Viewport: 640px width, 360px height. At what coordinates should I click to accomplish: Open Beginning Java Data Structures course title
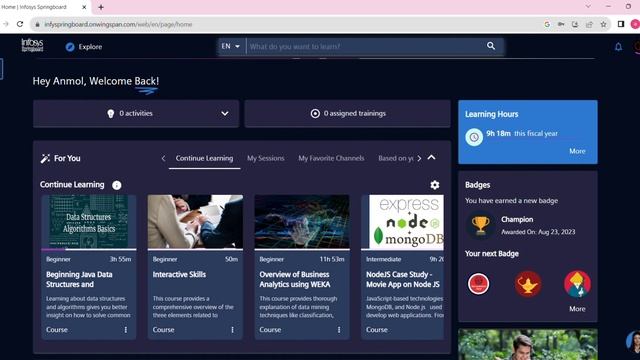pos(79,279)
